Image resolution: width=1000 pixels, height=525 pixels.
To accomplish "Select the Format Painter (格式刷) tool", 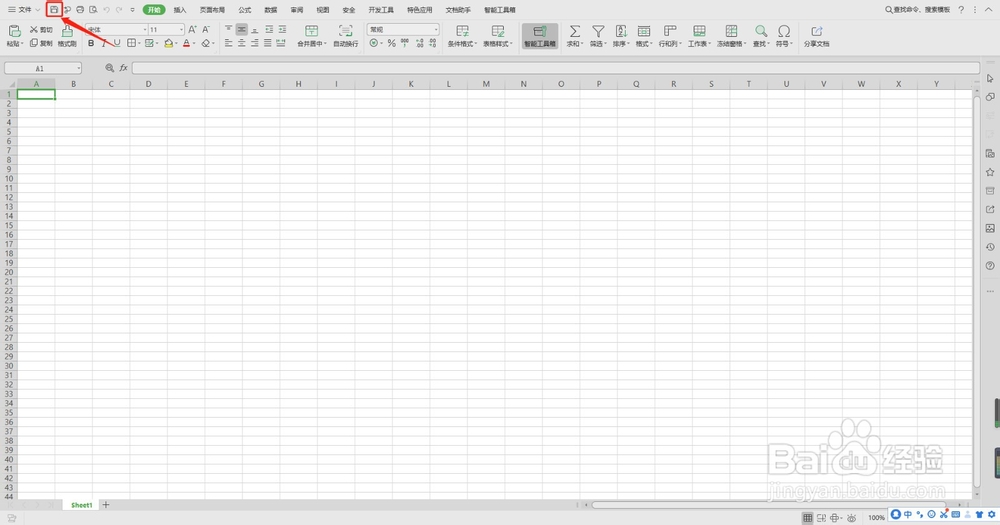I will (67, 36).
